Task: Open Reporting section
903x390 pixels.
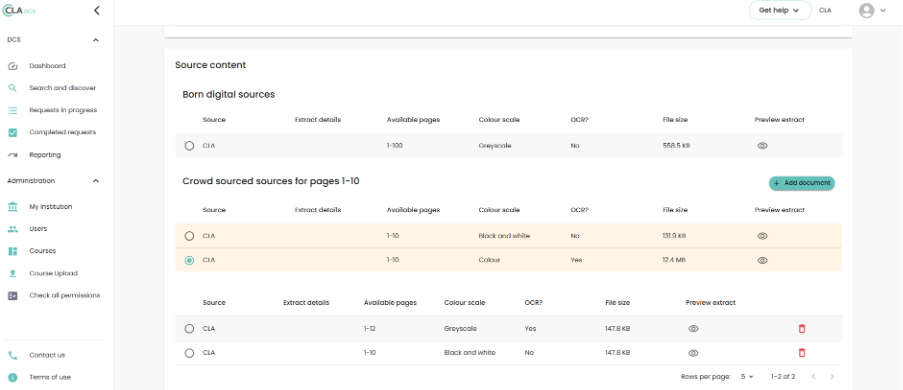Action: point(45,155)
